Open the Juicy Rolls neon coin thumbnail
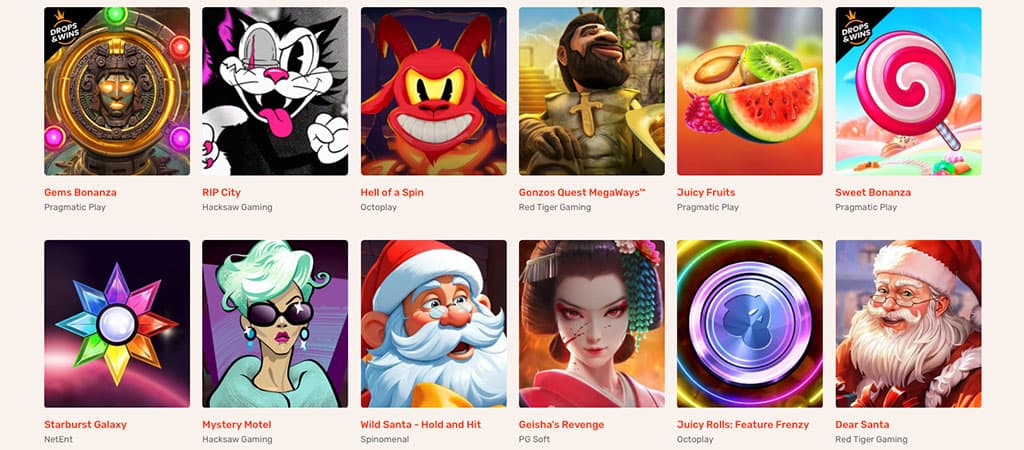Screen dimensions: 1024x450 [x=750, y=324]
